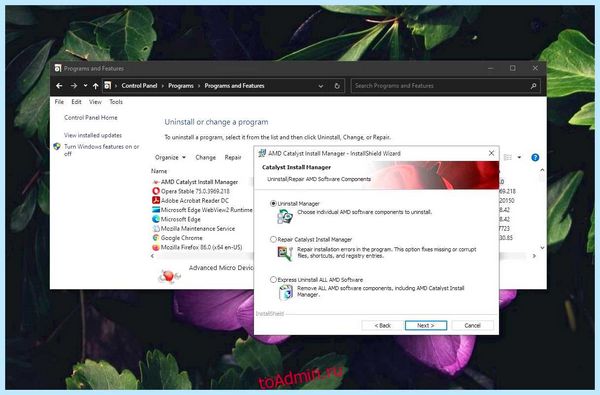Focus the Search Programs and Features field
This screenshot has height=395, width=600.
click(x=445, y=86)
